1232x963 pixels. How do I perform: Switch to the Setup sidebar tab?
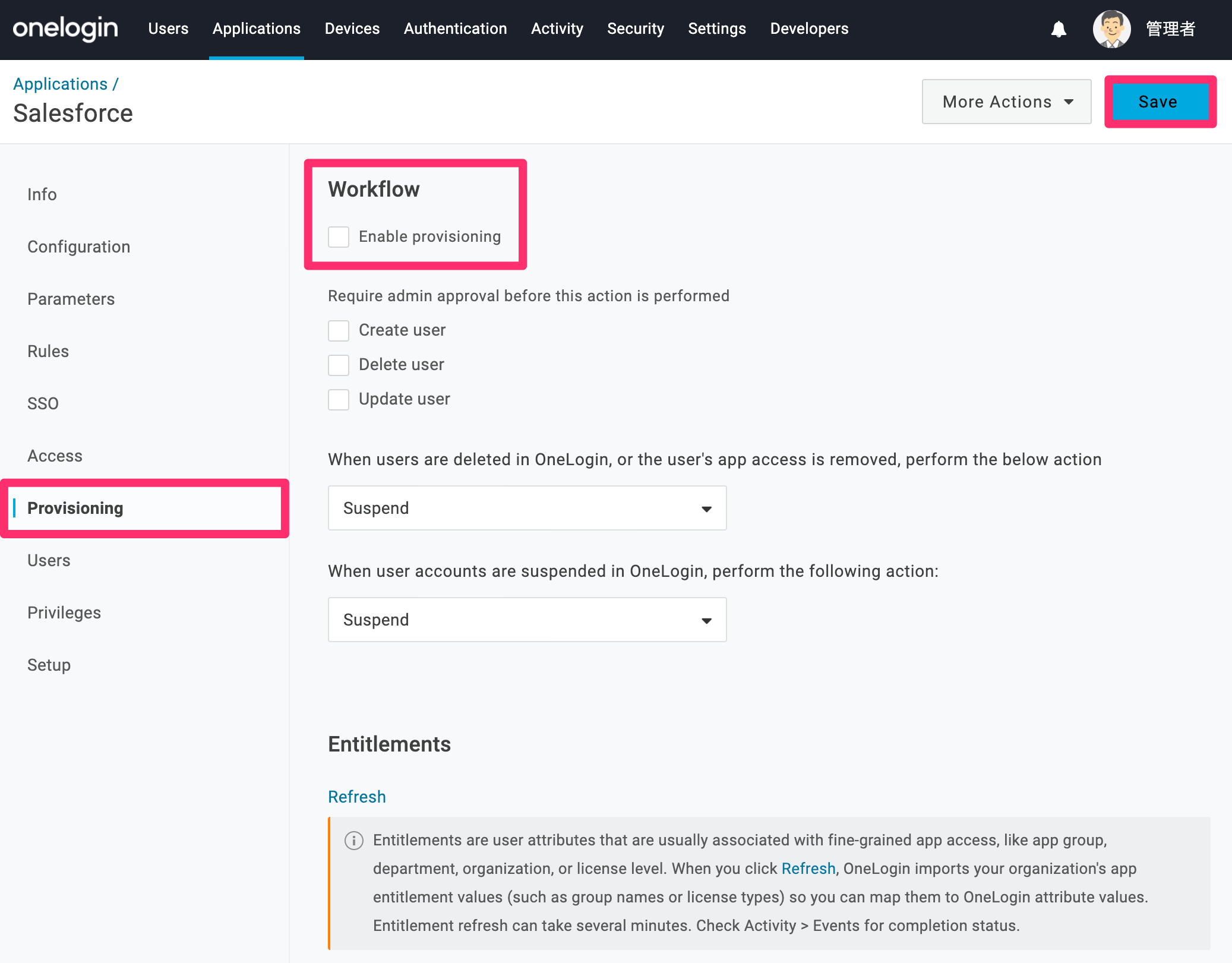coord(49,665)
